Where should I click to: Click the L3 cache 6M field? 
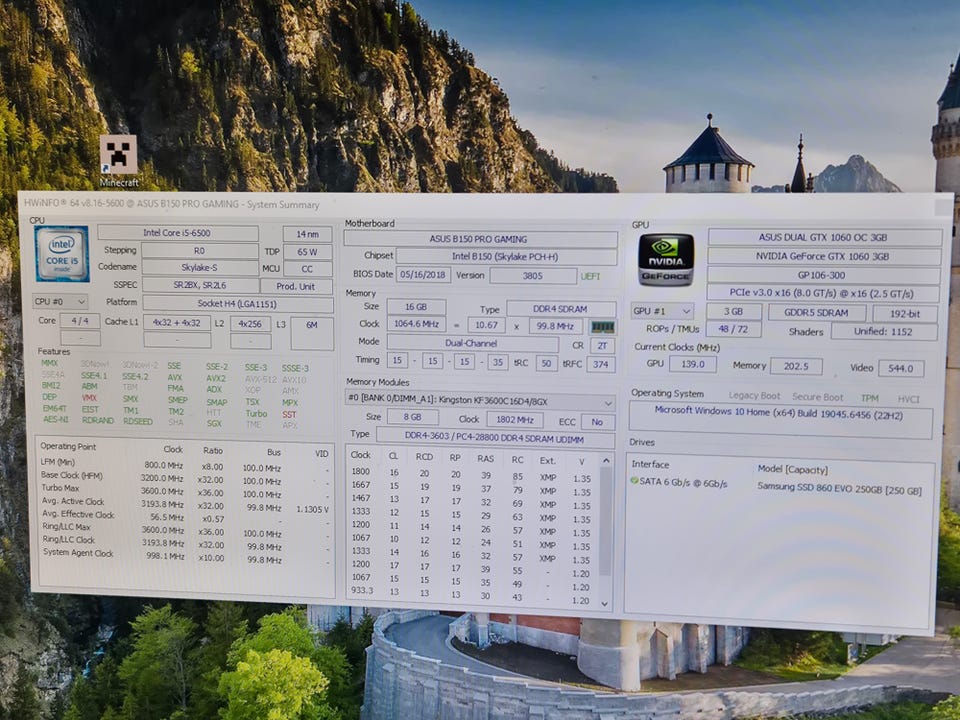pos(312,333)
